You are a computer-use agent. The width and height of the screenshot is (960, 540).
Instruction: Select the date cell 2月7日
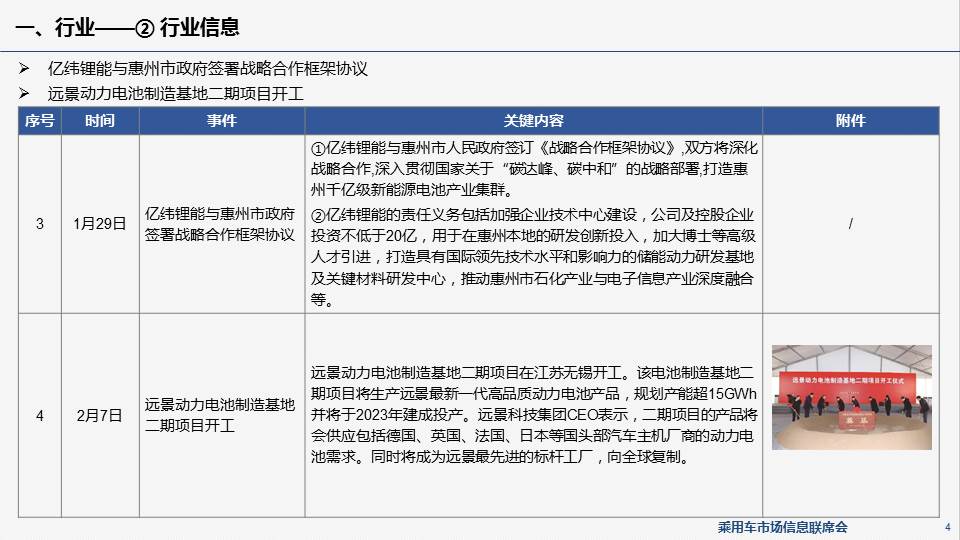tap(100, 416)
